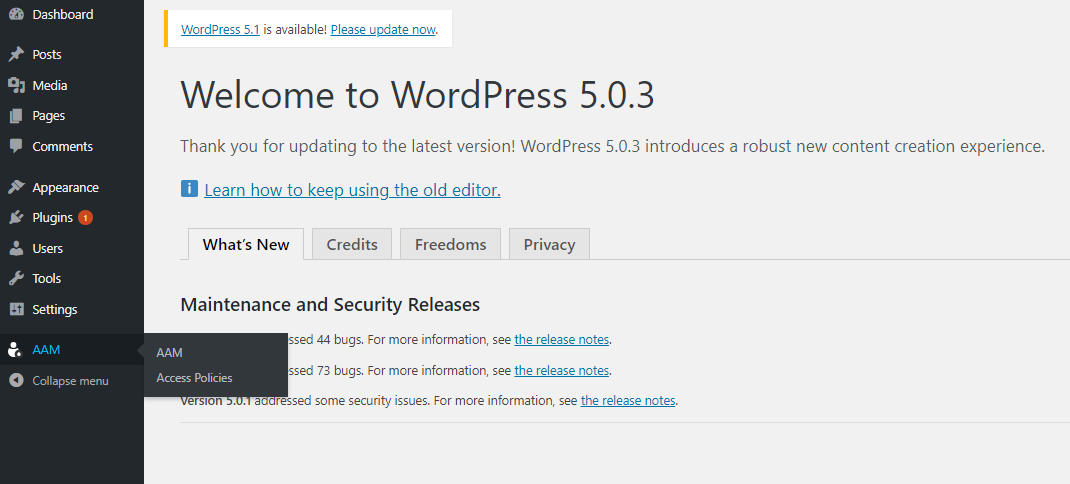Image resolution: width=1070 pixels, height=484 pixels.
Task: Click the Users person icon
Action: pyautogui.click(x=16, y=248)
